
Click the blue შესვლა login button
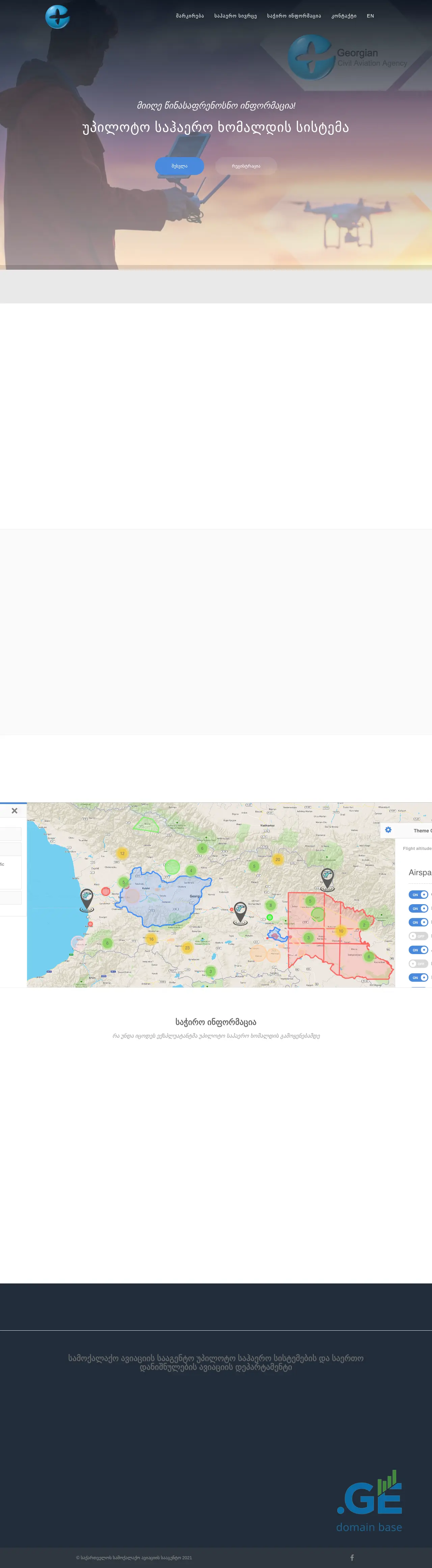click(179, 166)
